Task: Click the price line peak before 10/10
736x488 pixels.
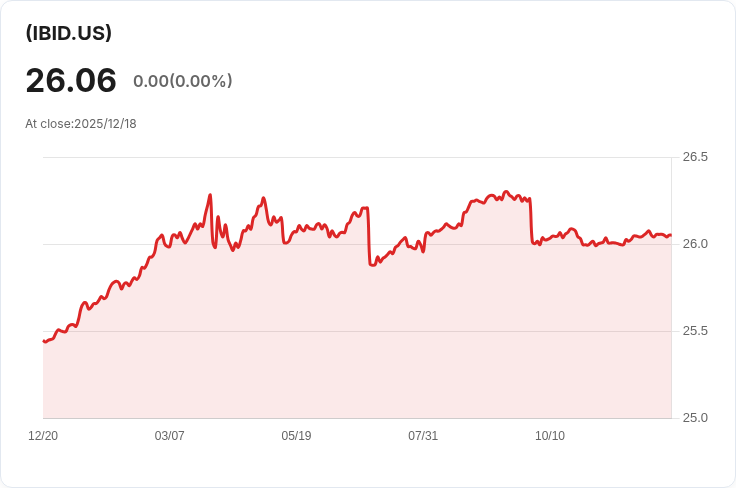Action: [x=506, y=191]
